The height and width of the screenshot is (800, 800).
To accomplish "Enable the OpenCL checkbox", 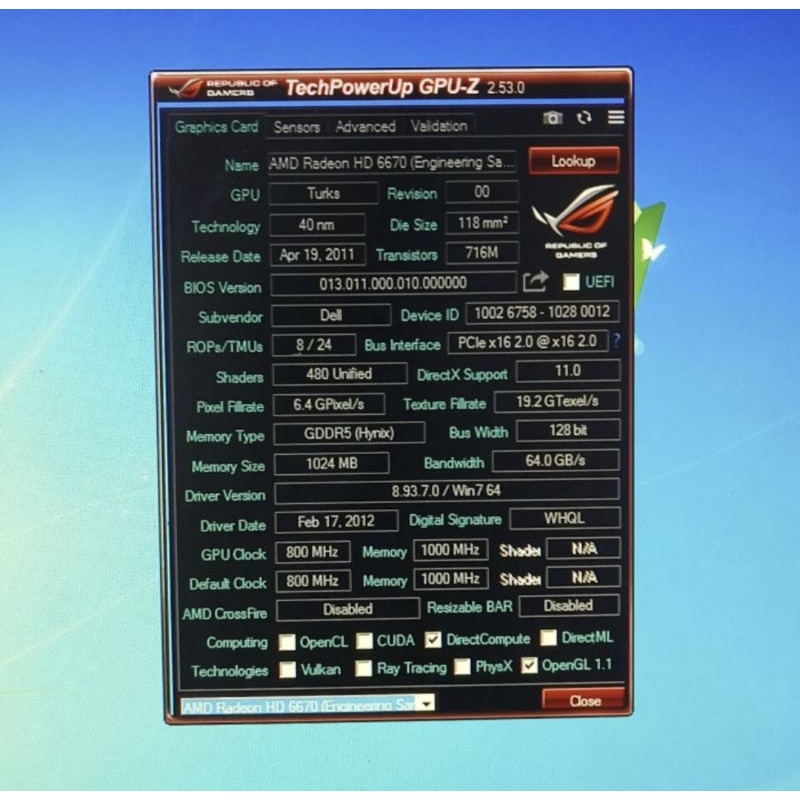I will pyautogui.click(x=287, y=642).
